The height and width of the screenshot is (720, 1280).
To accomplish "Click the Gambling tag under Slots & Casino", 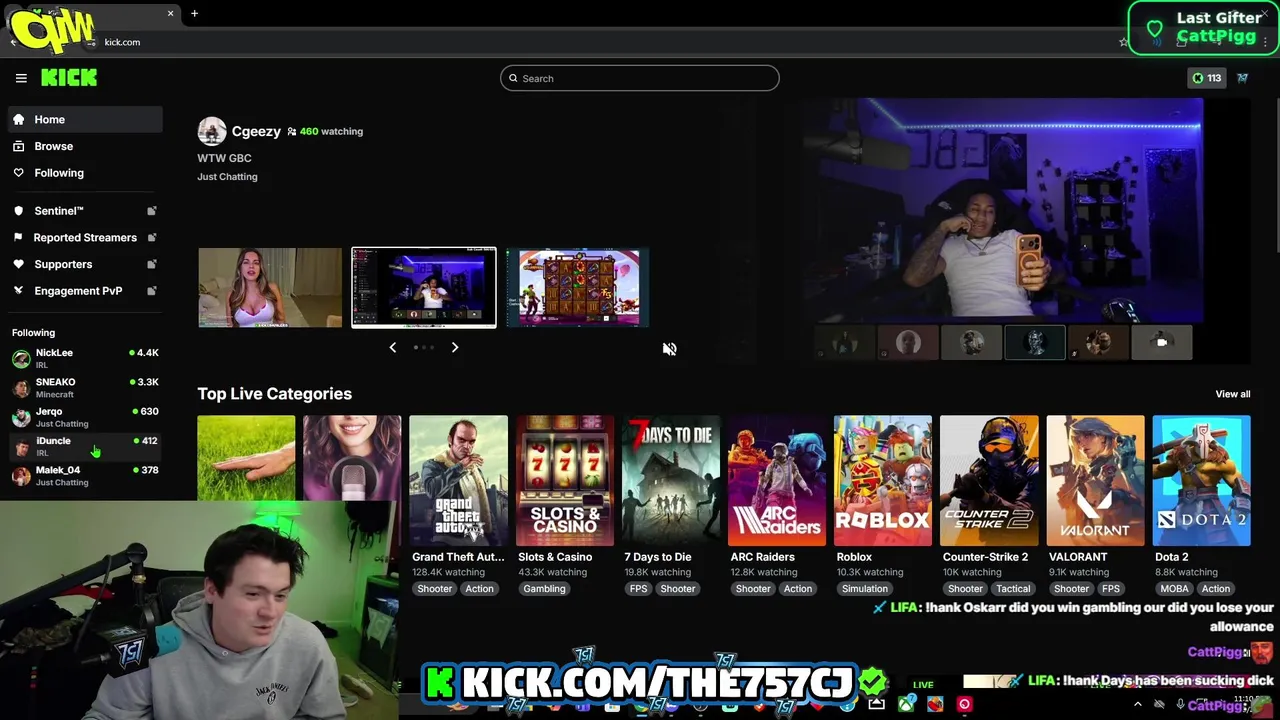I will point(545,589).
